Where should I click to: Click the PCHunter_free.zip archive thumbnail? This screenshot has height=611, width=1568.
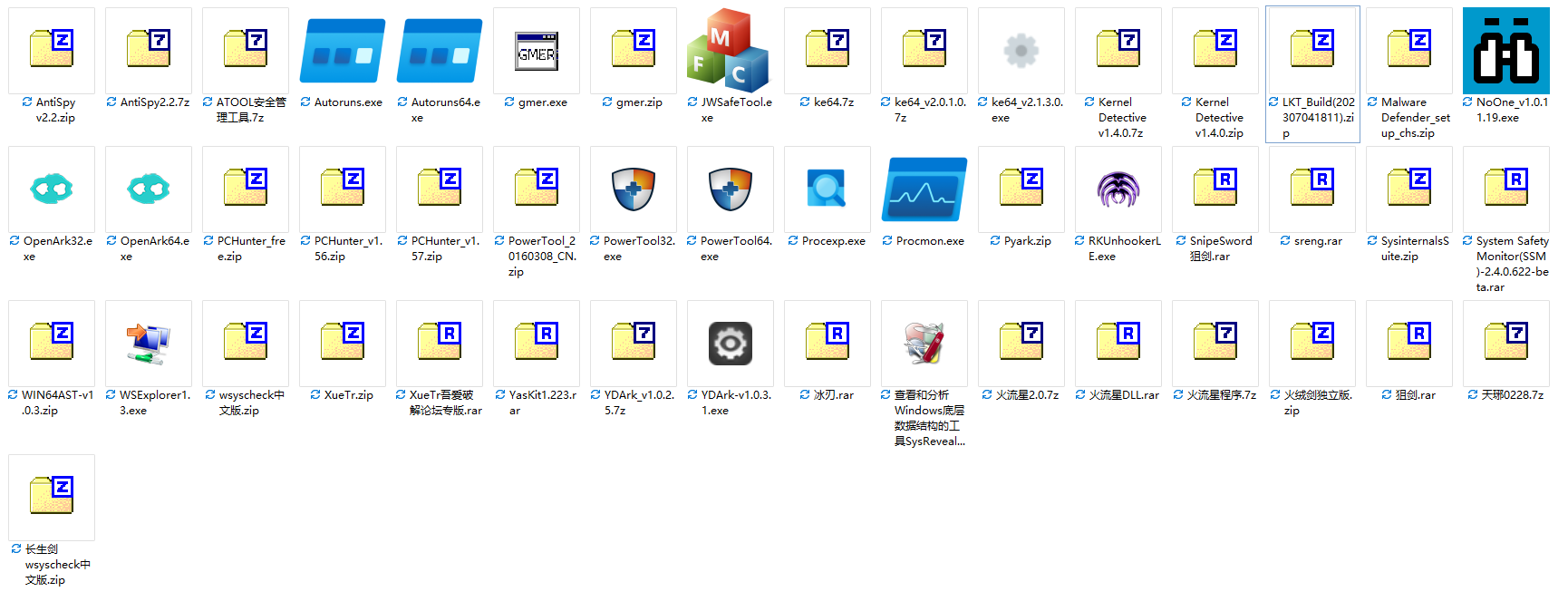coord(246,189)
